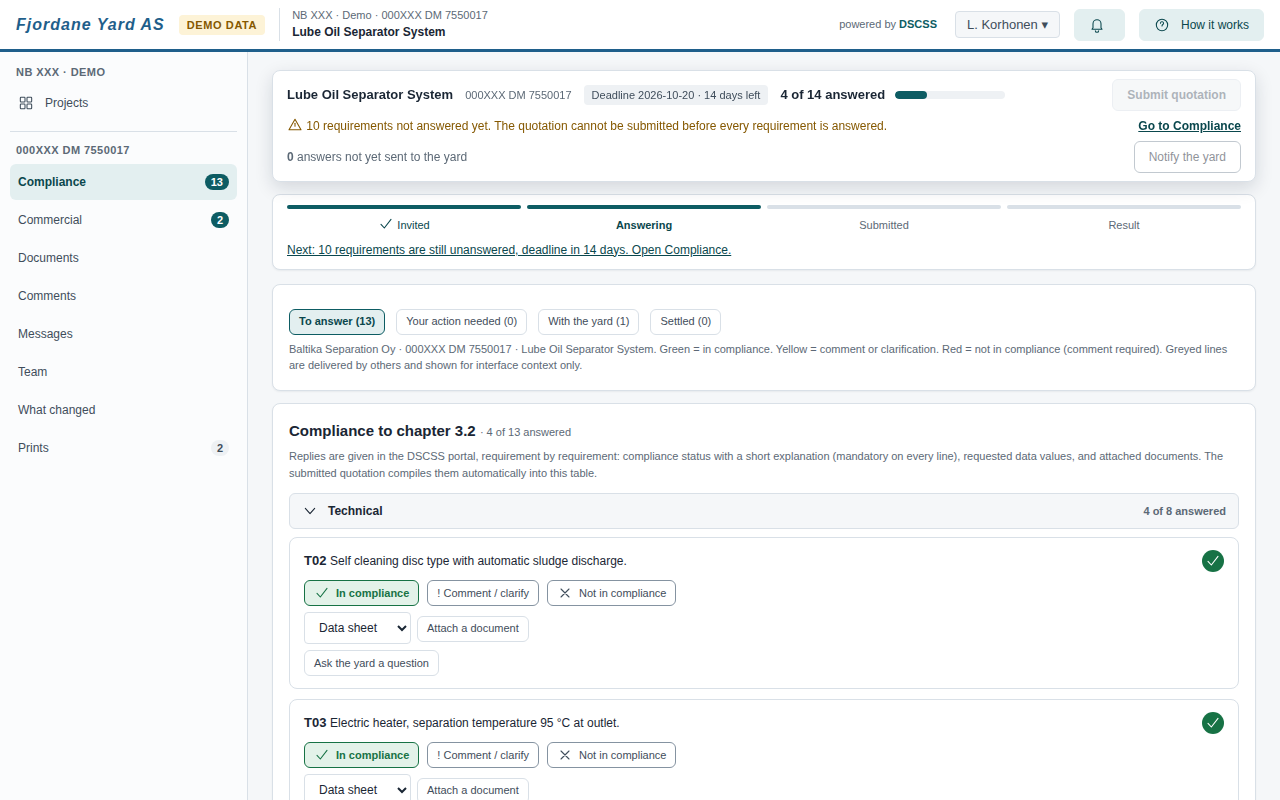
Task: Set T02 to Comment / clarify
Action: [483, 593]
